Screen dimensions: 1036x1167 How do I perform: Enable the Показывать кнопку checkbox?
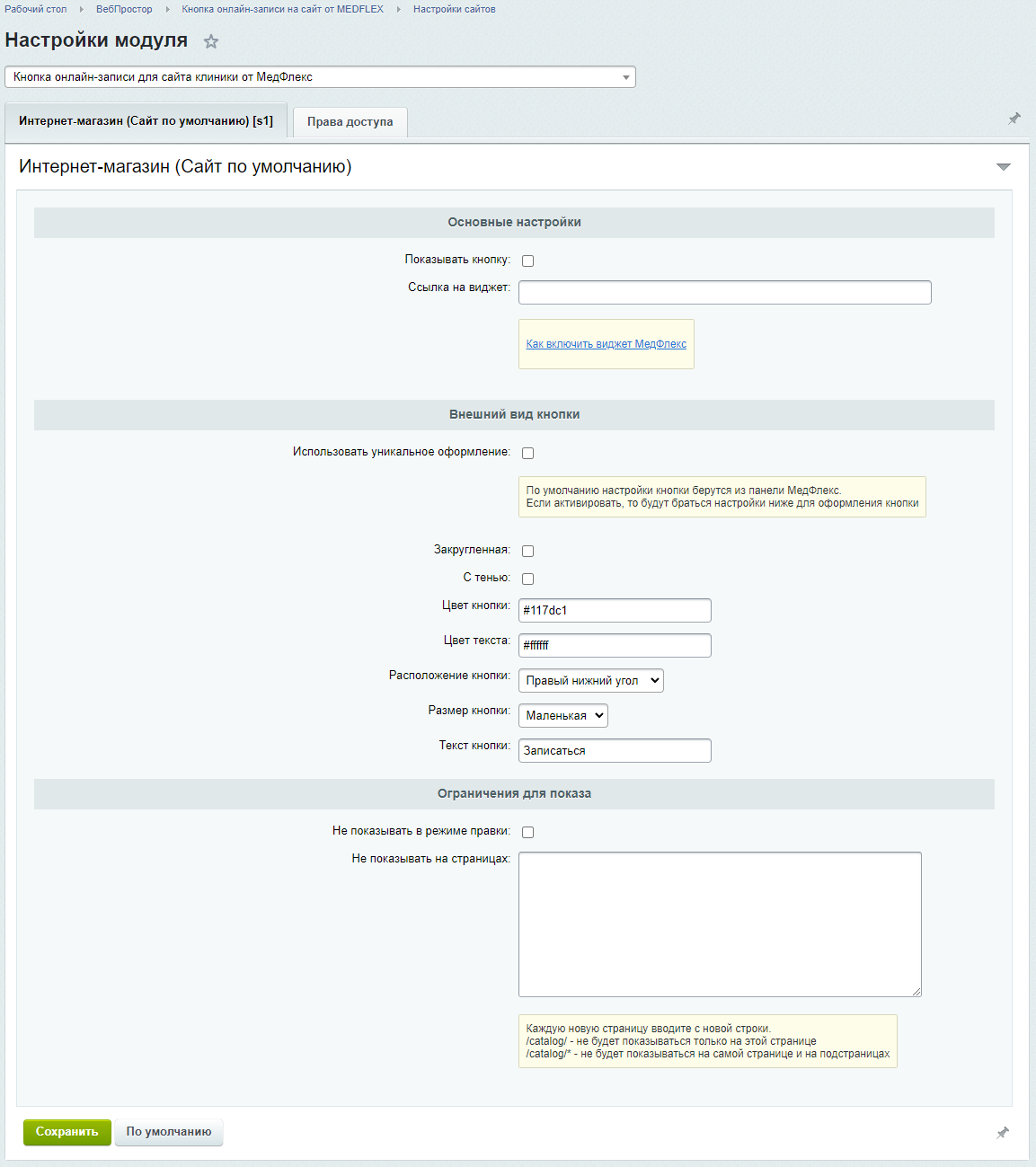coord(528,261)
